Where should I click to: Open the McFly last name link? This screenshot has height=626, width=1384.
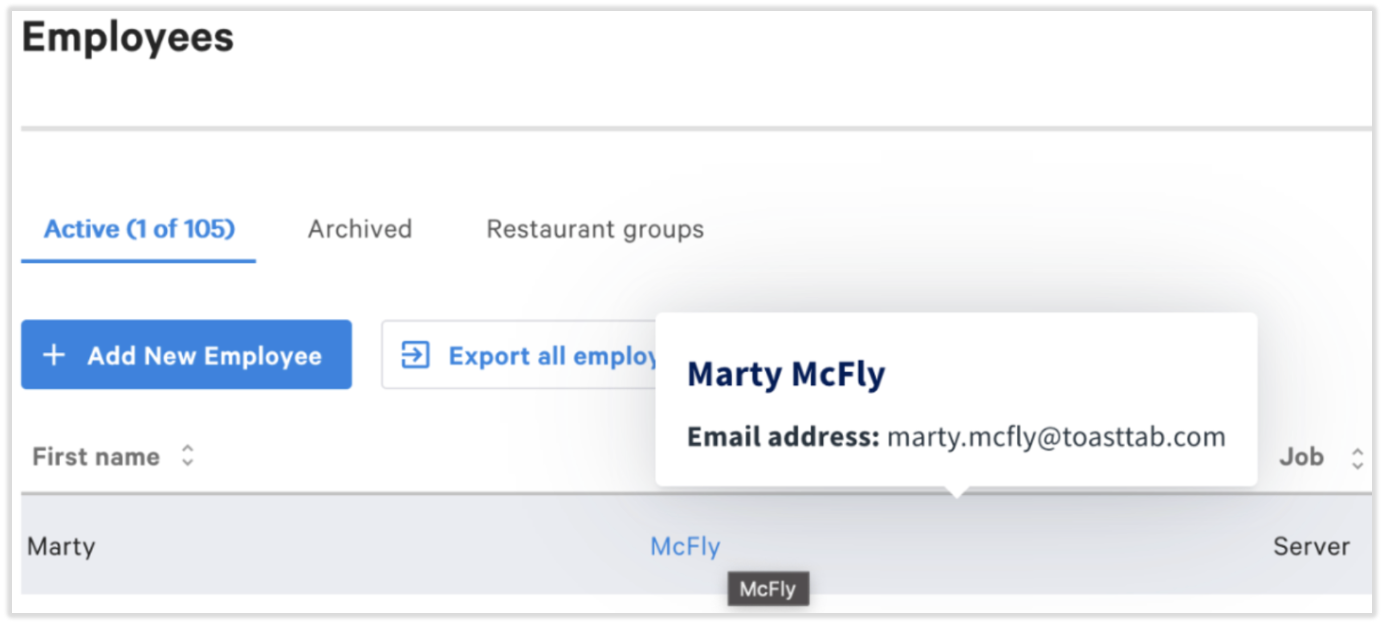point(685,547)
